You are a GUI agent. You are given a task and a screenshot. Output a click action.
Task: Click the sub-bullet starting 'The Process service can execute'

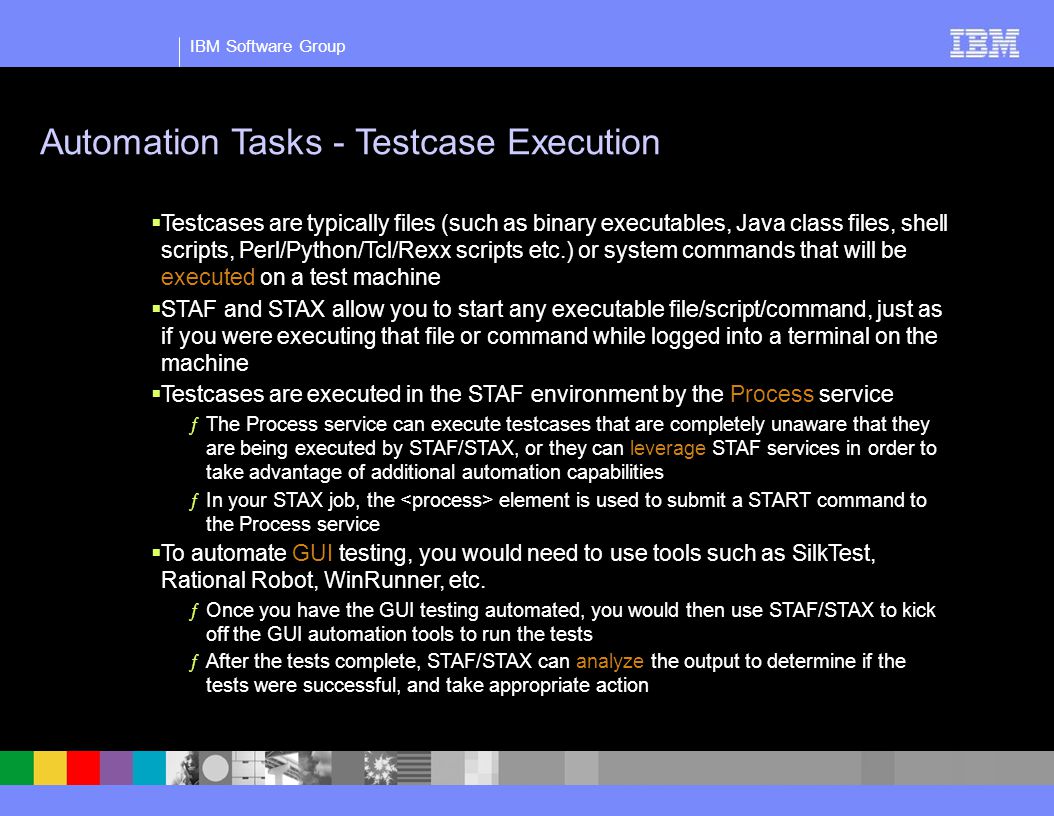pyautogui.click(x=563, y=448)
